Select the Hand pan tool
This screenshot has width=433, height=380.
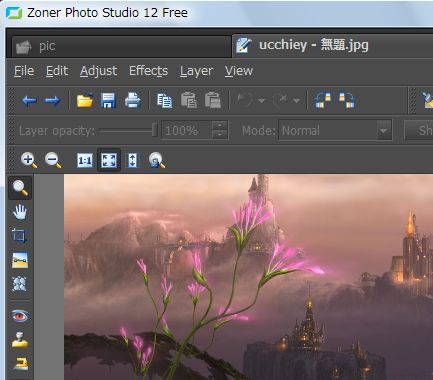click(x=20, y=212)
